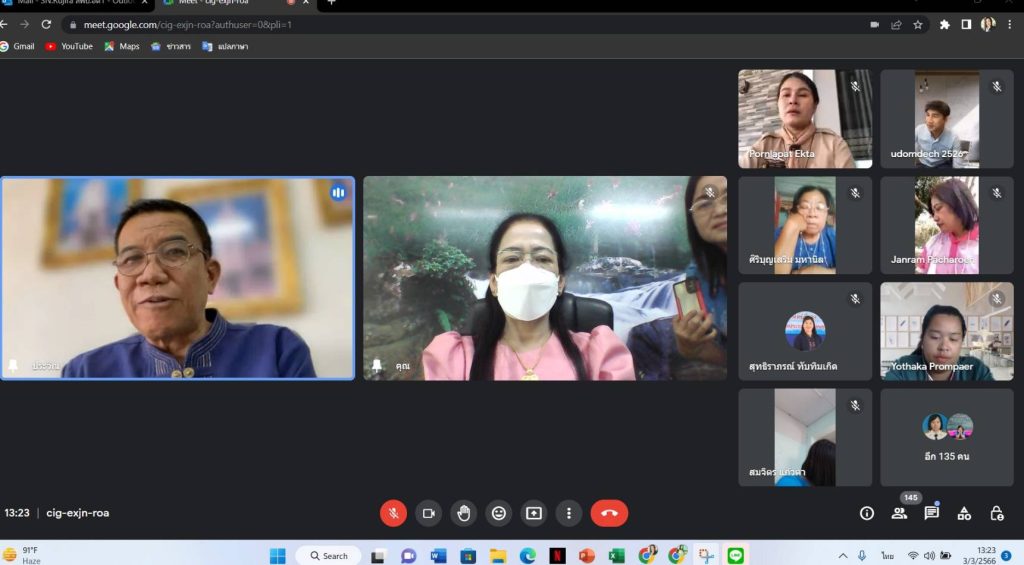Viewport: 1024px width, 565px height.
Task: Open the ข่าวสาร bookmark
Action: click(x=170, y=46)
